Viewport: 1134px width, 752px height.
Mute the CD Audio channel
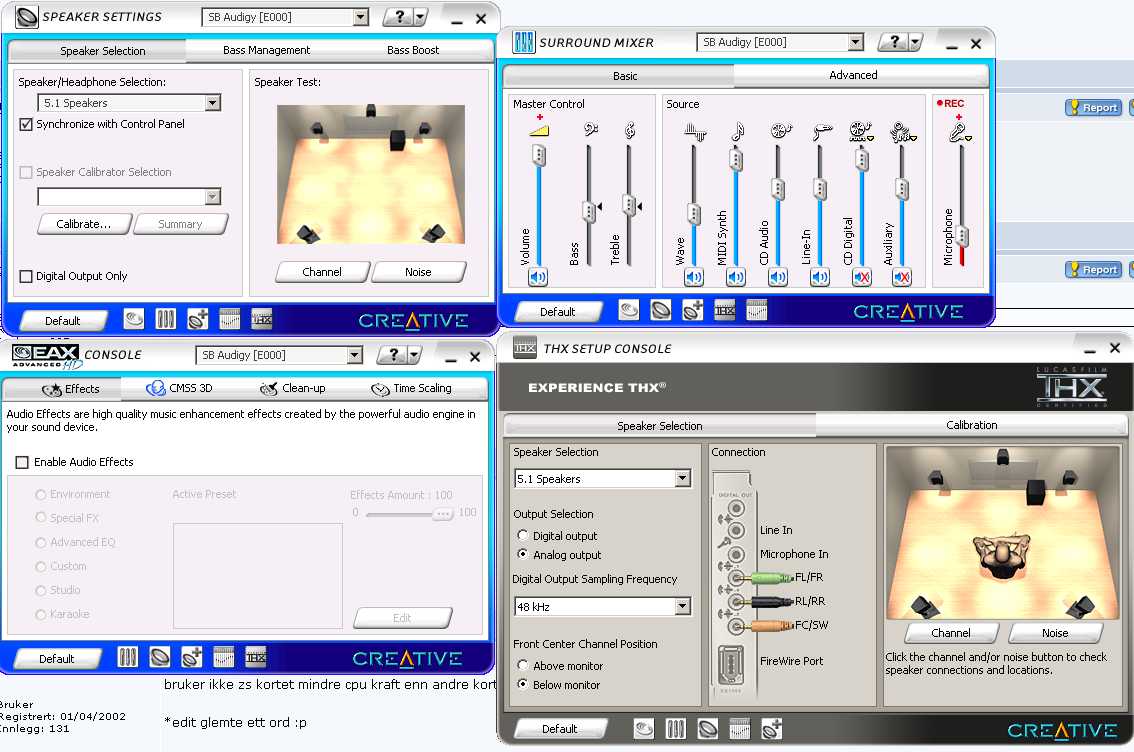777,277
